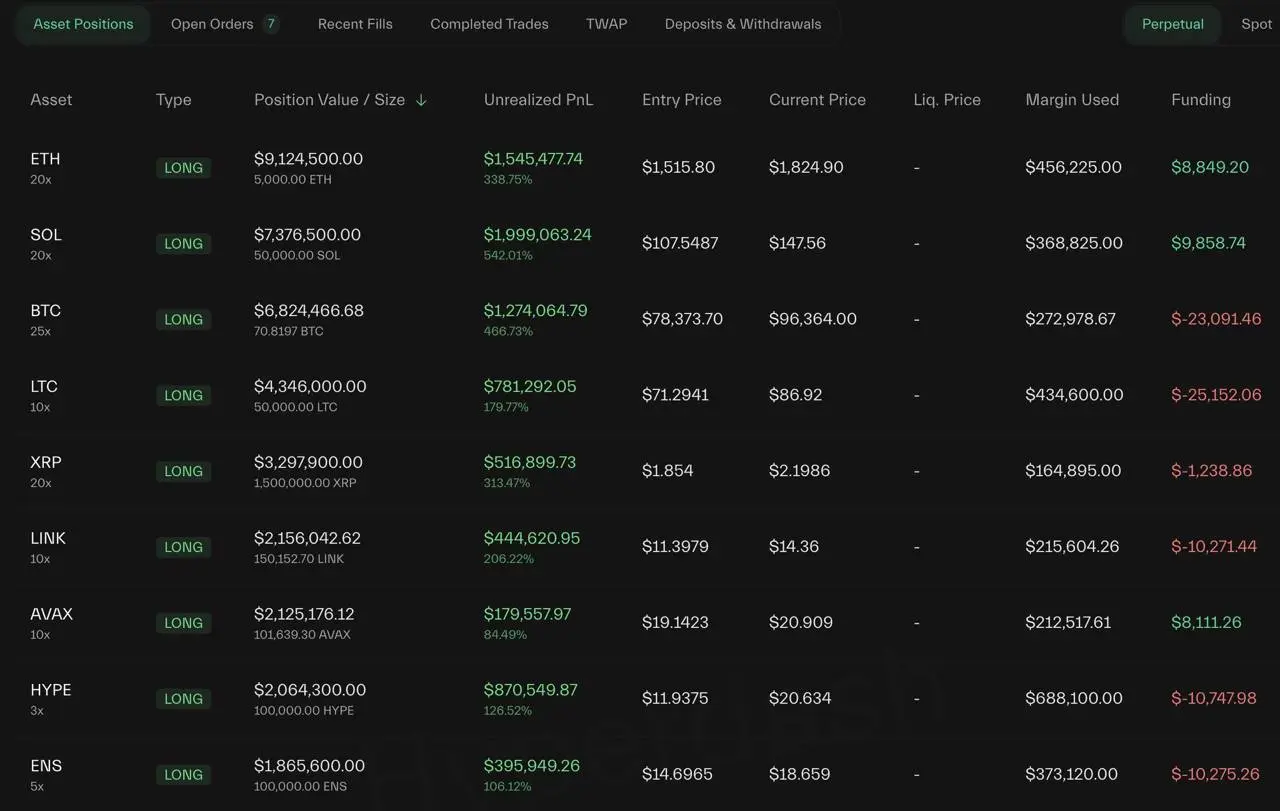Switch to the TWAP tab
Image resolution: width=1280 pixels, height=811 pixels.
[x=607, y=24]
